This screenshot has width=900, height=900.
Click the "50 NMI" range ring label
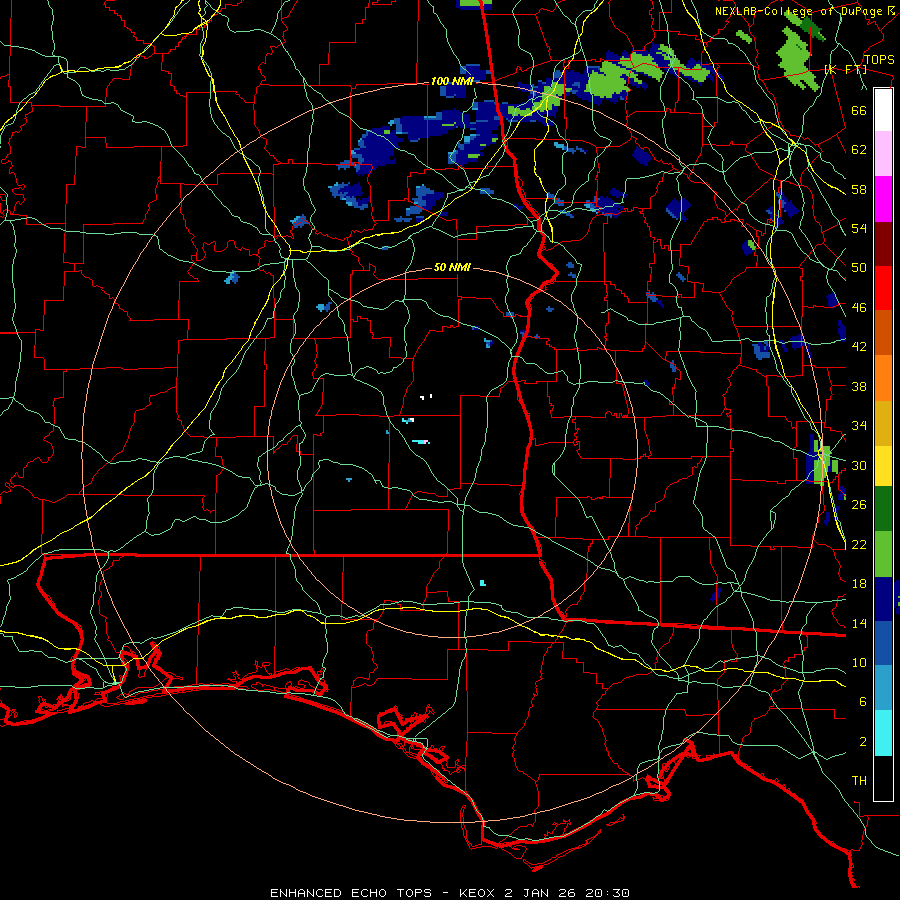point(452,267)
